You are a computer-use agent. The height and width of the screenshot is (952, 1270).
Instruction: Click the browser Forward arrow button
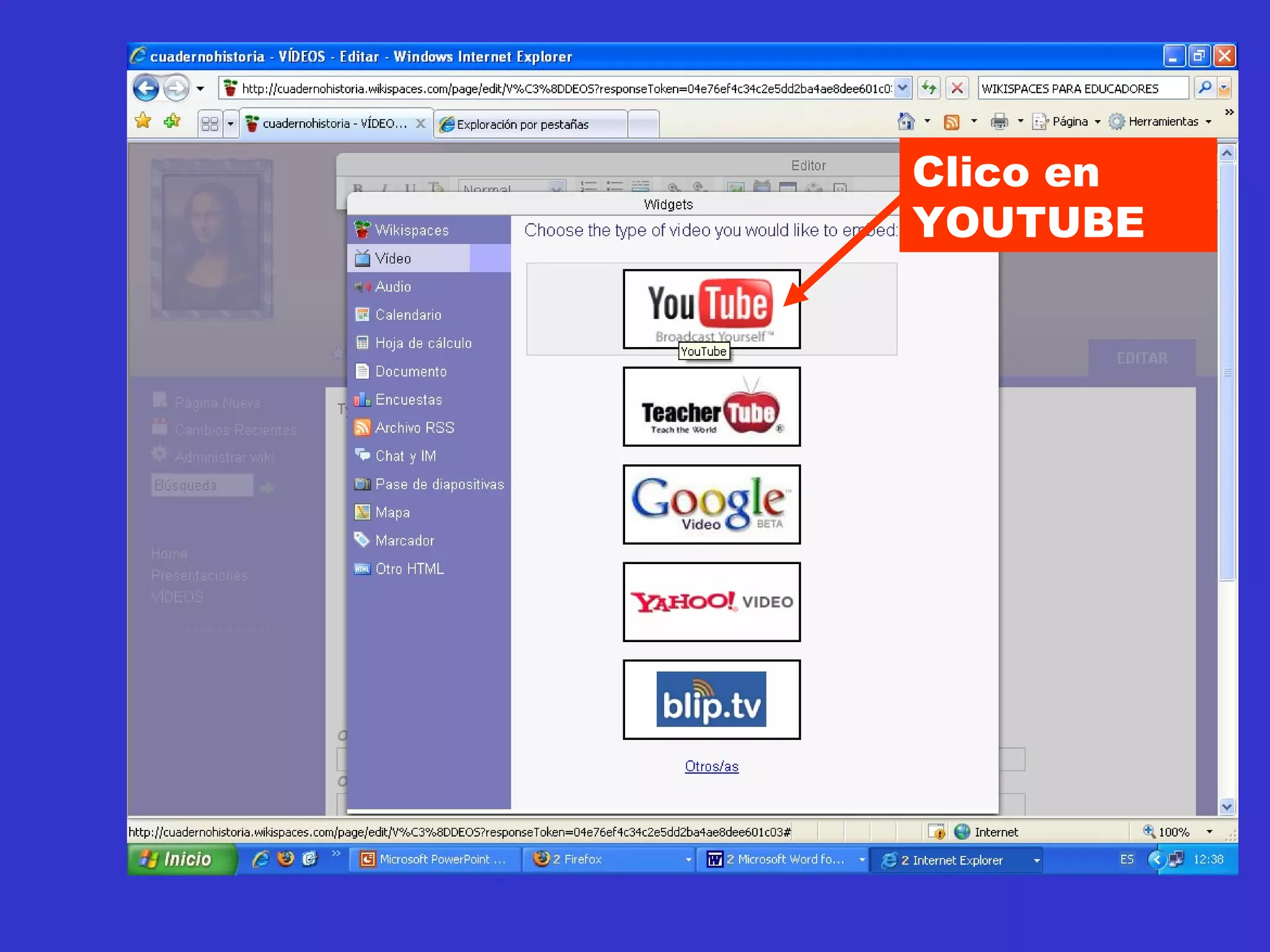click(177, 88)
